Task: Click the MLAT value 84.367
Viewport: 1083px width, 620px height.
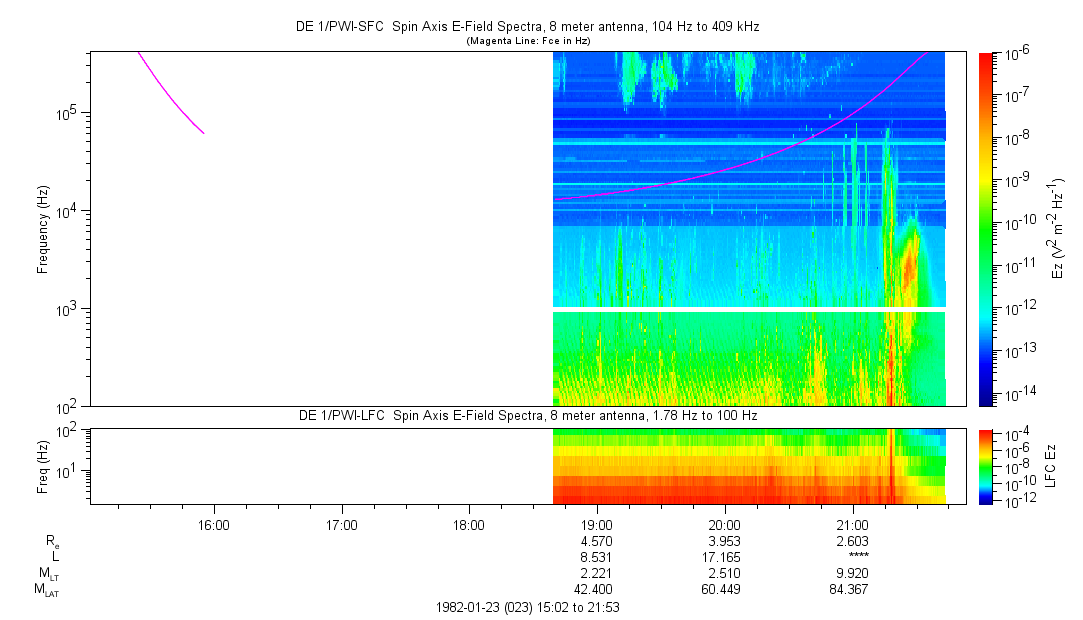Action: tap(851, 588)
